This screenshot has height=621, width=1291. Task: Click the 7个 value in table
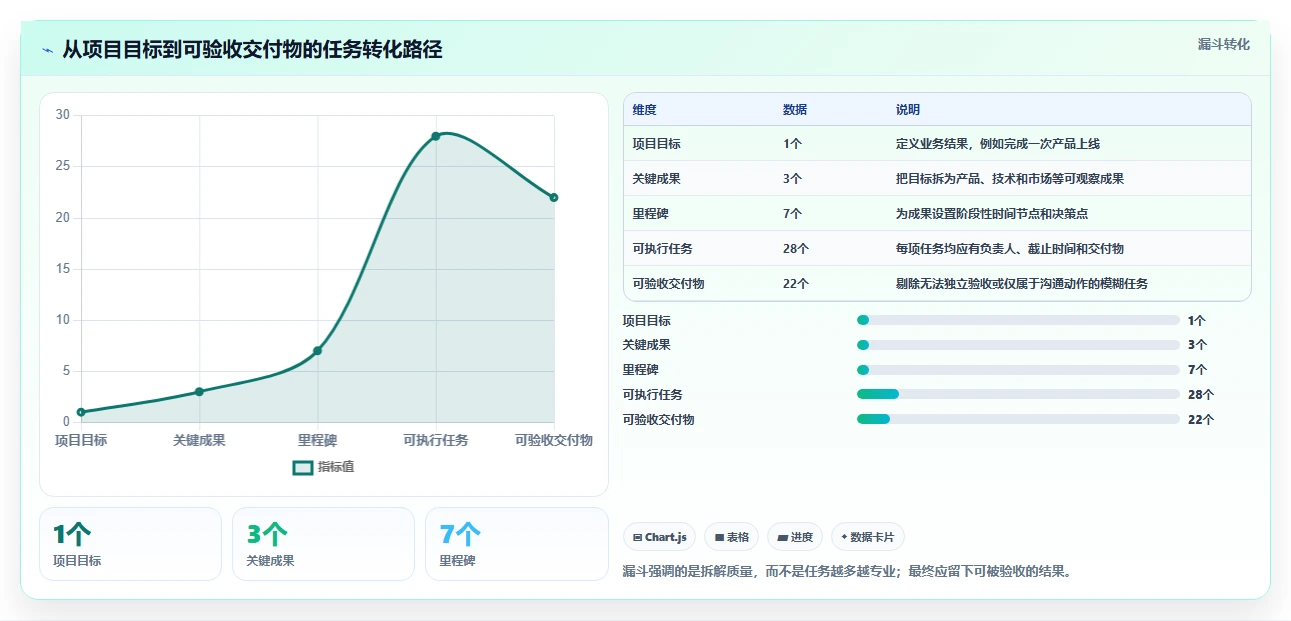793,214
